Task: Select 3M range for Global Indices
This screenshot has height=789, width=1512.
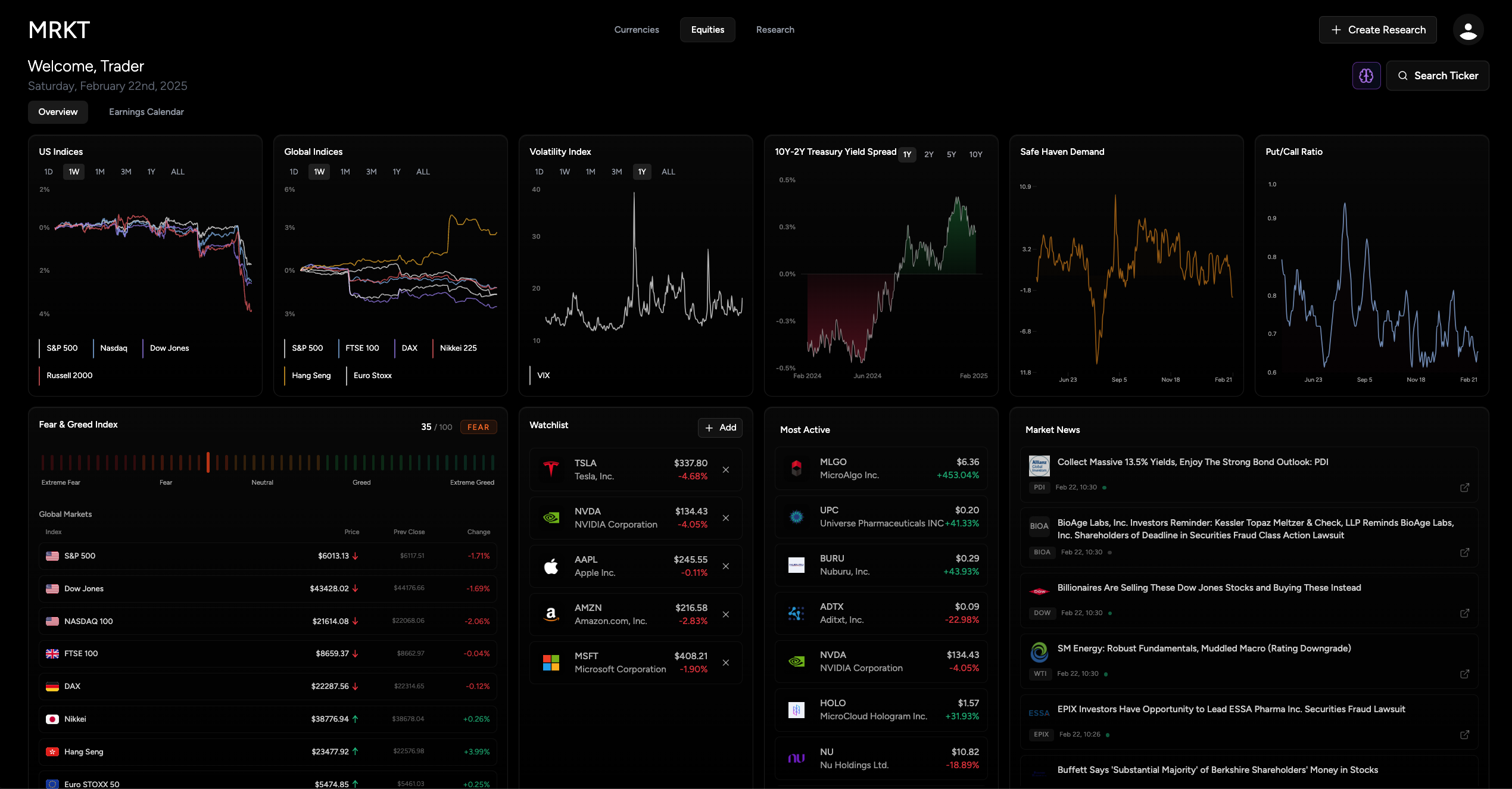Action: (x=371, y=172)
